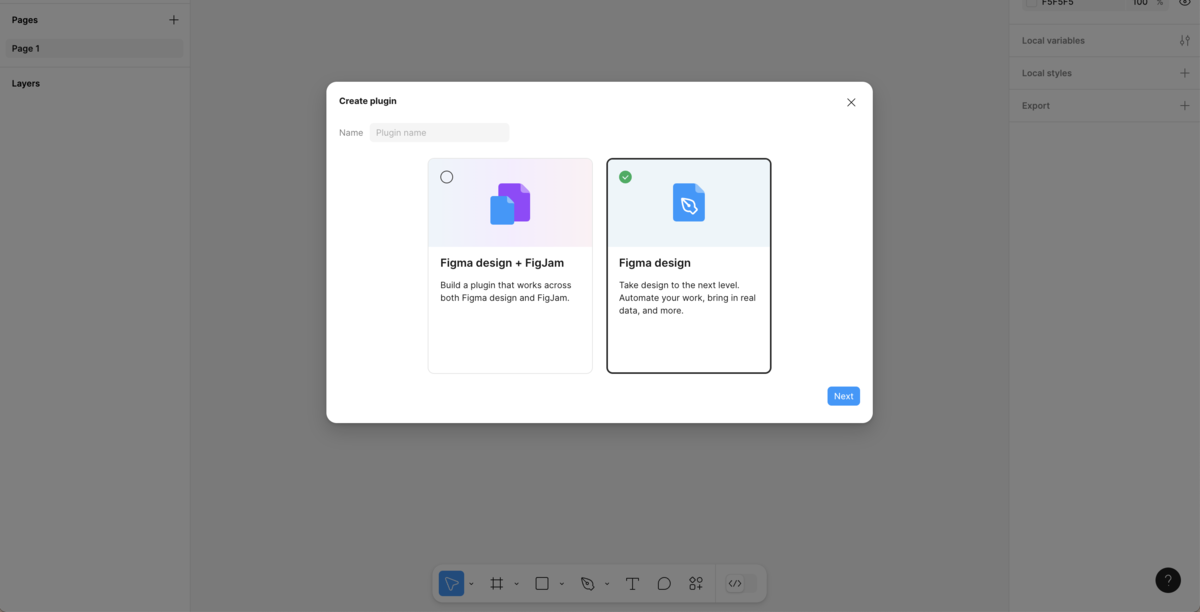Open the shape tools dropdown arrow
Image resolution: width=1200 pixels, height=612 pixels.
click(x=562, y=584)
